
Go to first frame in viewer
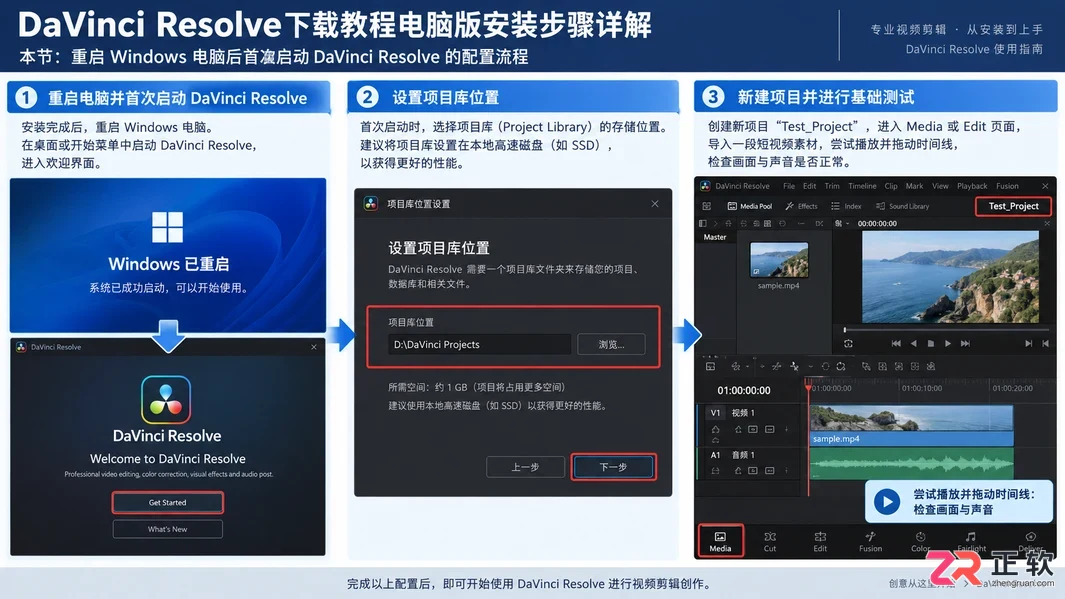(896, 344)
